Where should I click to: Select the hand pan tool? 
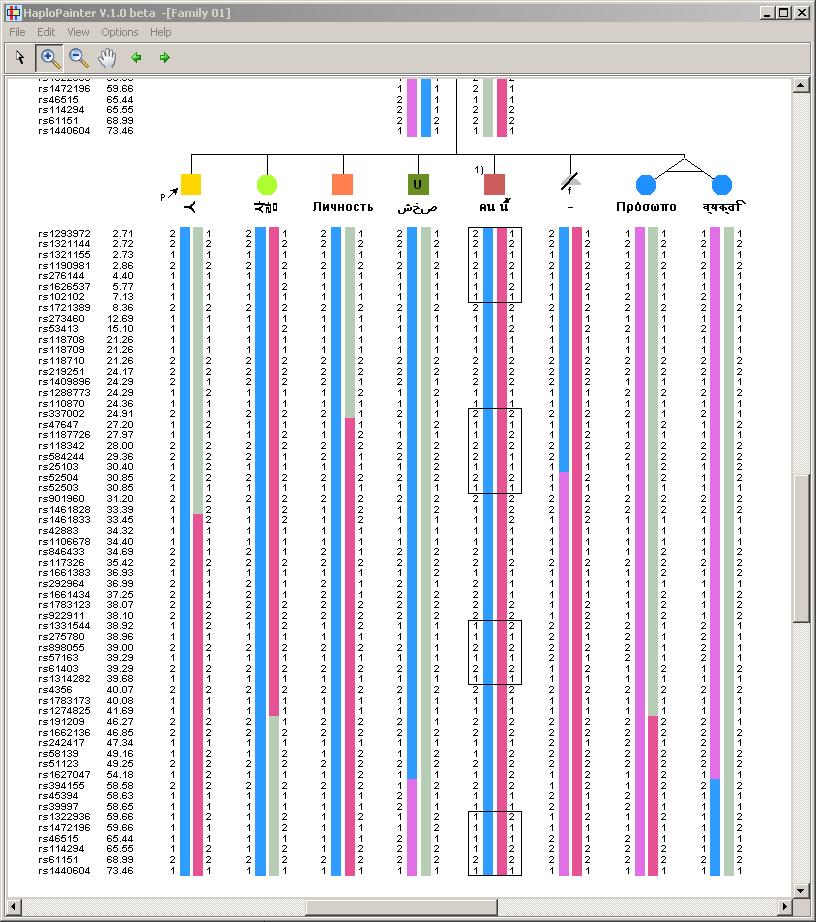coord(107,57)
